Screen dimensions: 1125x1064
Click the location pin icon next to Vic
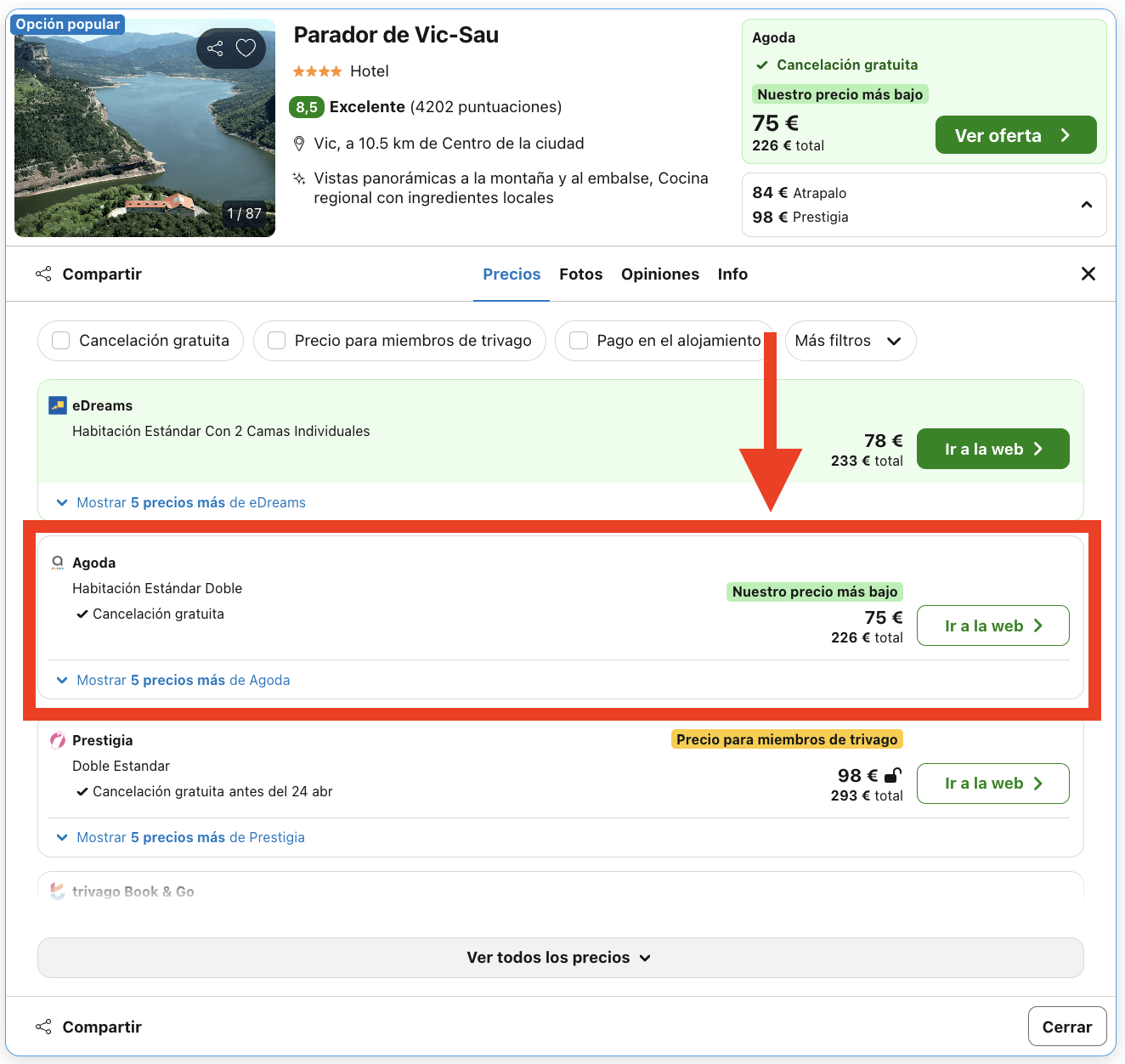299,144
